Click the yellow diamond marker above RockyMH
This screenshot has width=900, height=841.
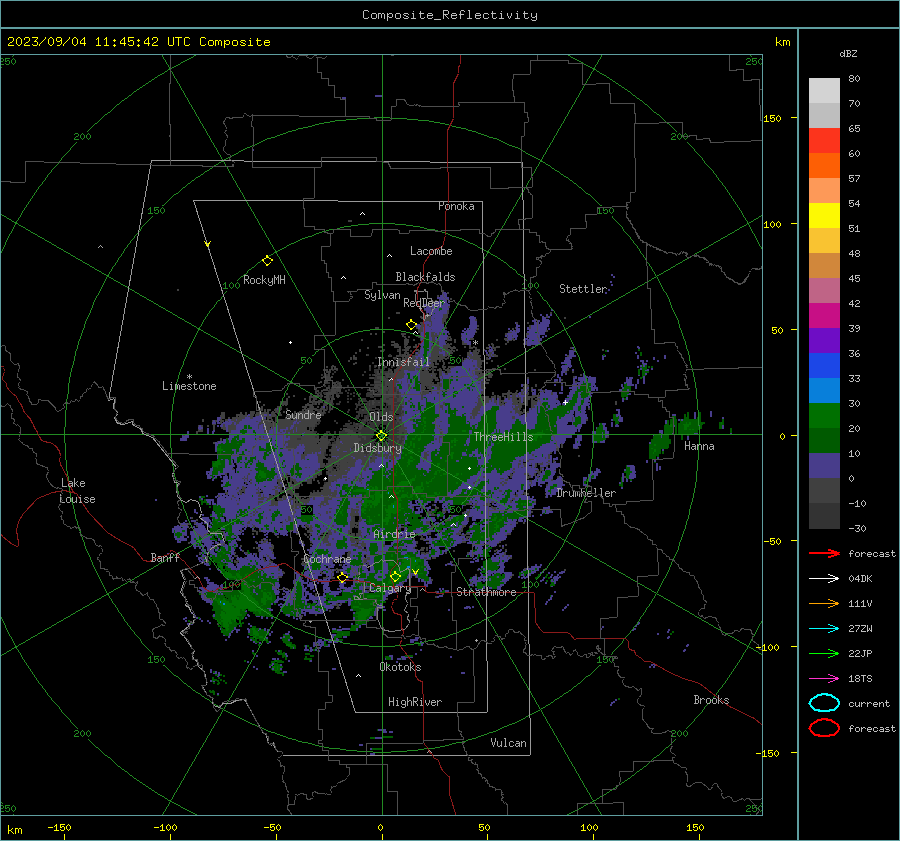click(267, 261)
